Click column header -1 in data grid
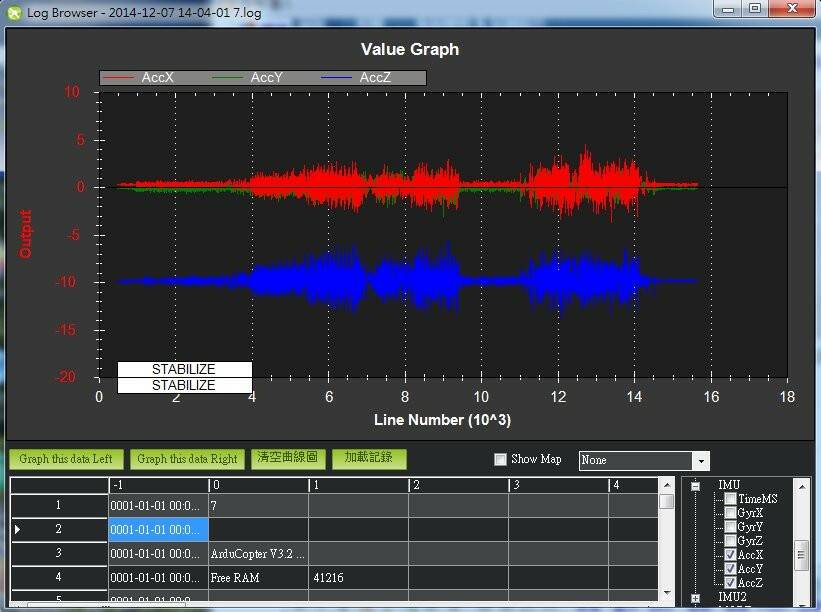This screenshot has width=821, height=612. click(x=158, y=485)
